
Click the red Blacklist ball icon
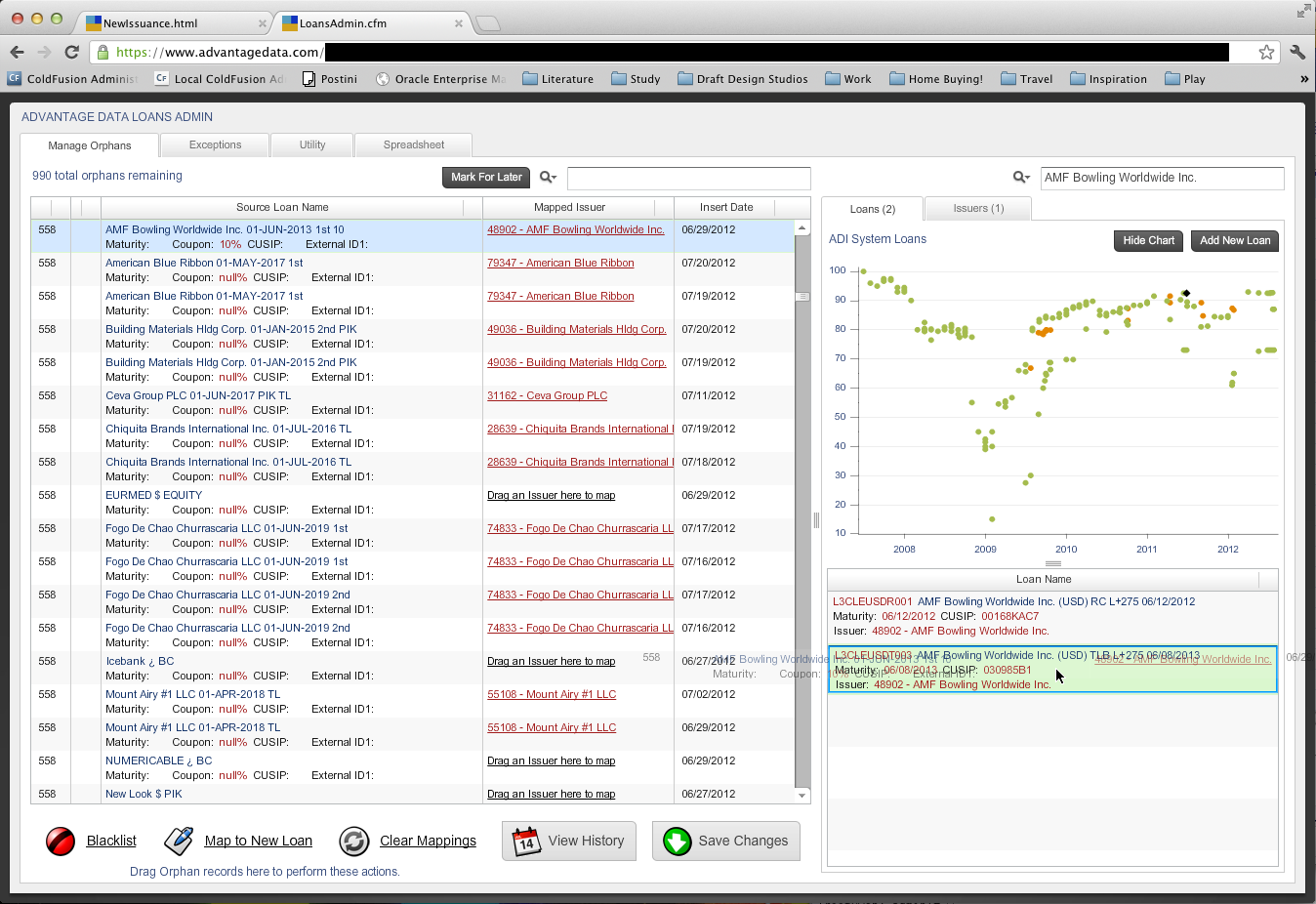[x=61, y=841]
